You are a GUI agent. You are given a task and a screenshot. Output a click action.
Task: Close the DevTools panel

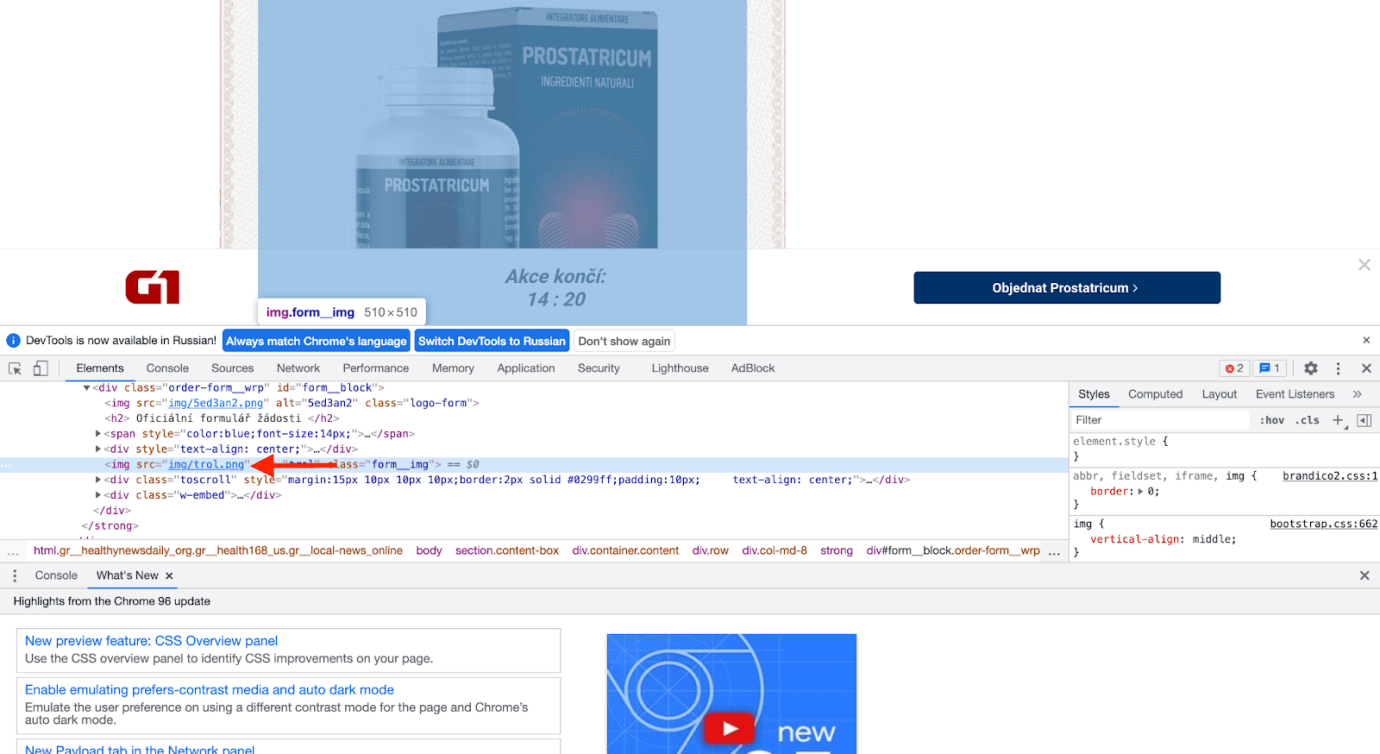point(1366,368)
